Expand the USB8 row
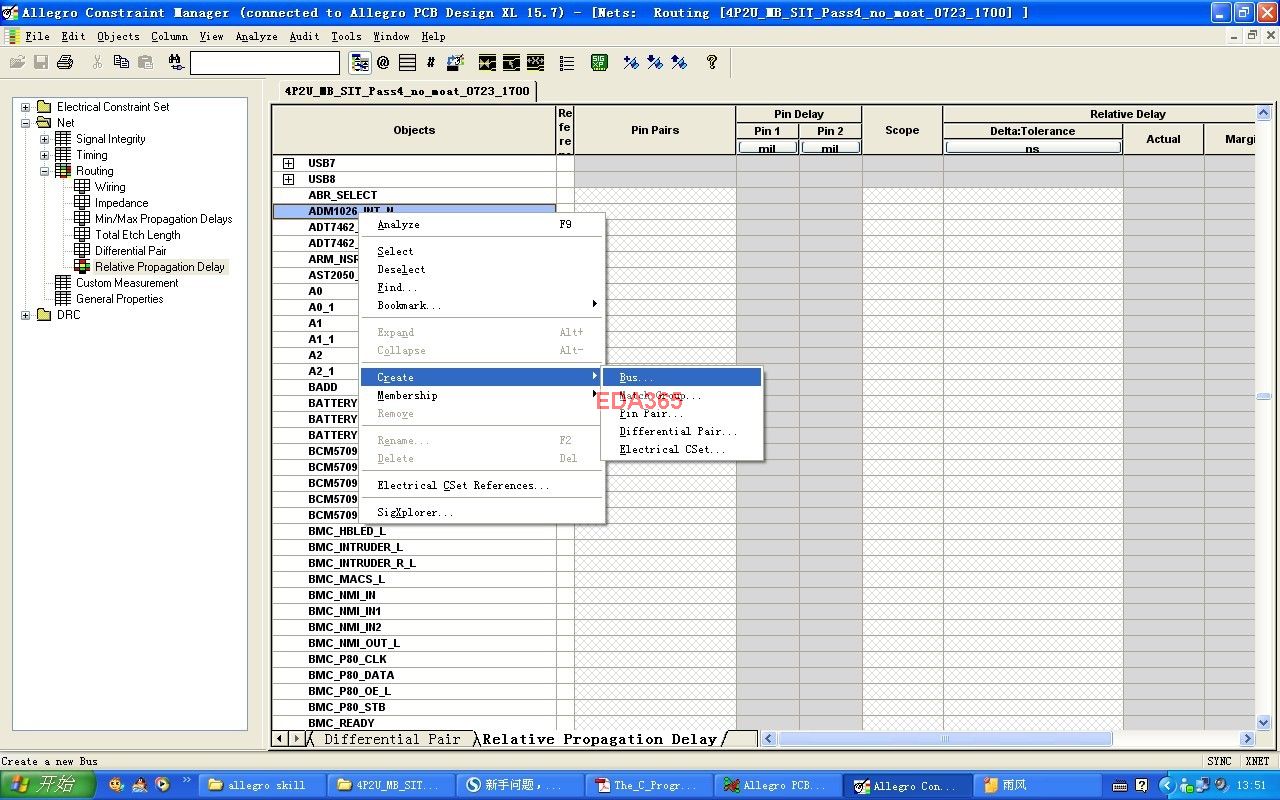The width and height of the screenshot is (1280, 800). pos(288,179)
